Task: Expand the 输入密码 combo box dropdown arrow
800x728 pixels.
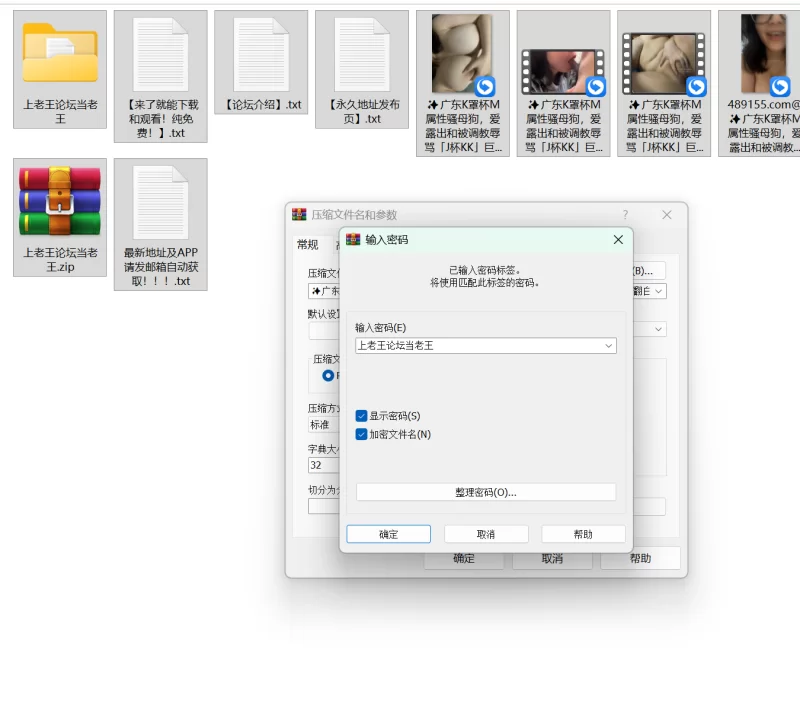Action: (608, 346)
